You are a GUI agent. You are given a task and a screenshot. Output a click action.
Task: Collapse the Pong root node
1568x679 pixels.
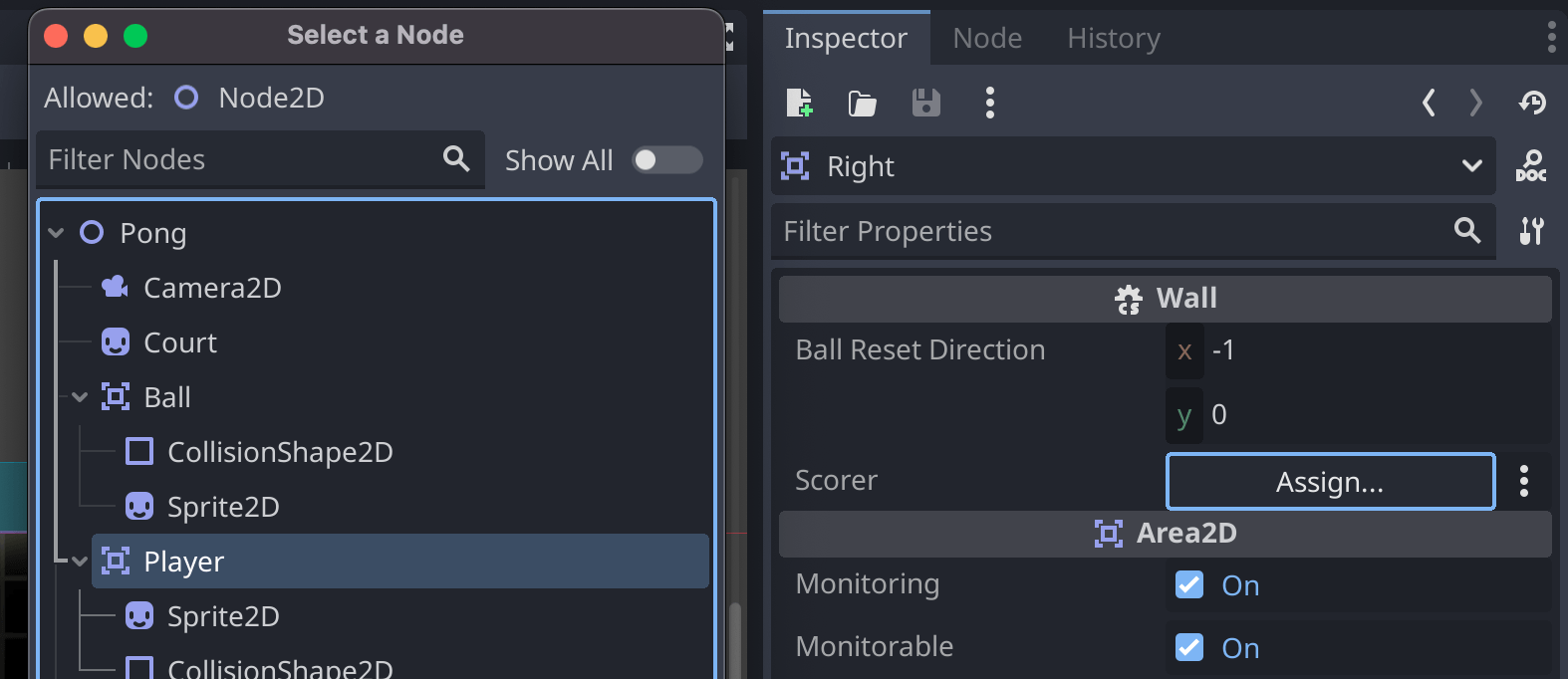57,233
